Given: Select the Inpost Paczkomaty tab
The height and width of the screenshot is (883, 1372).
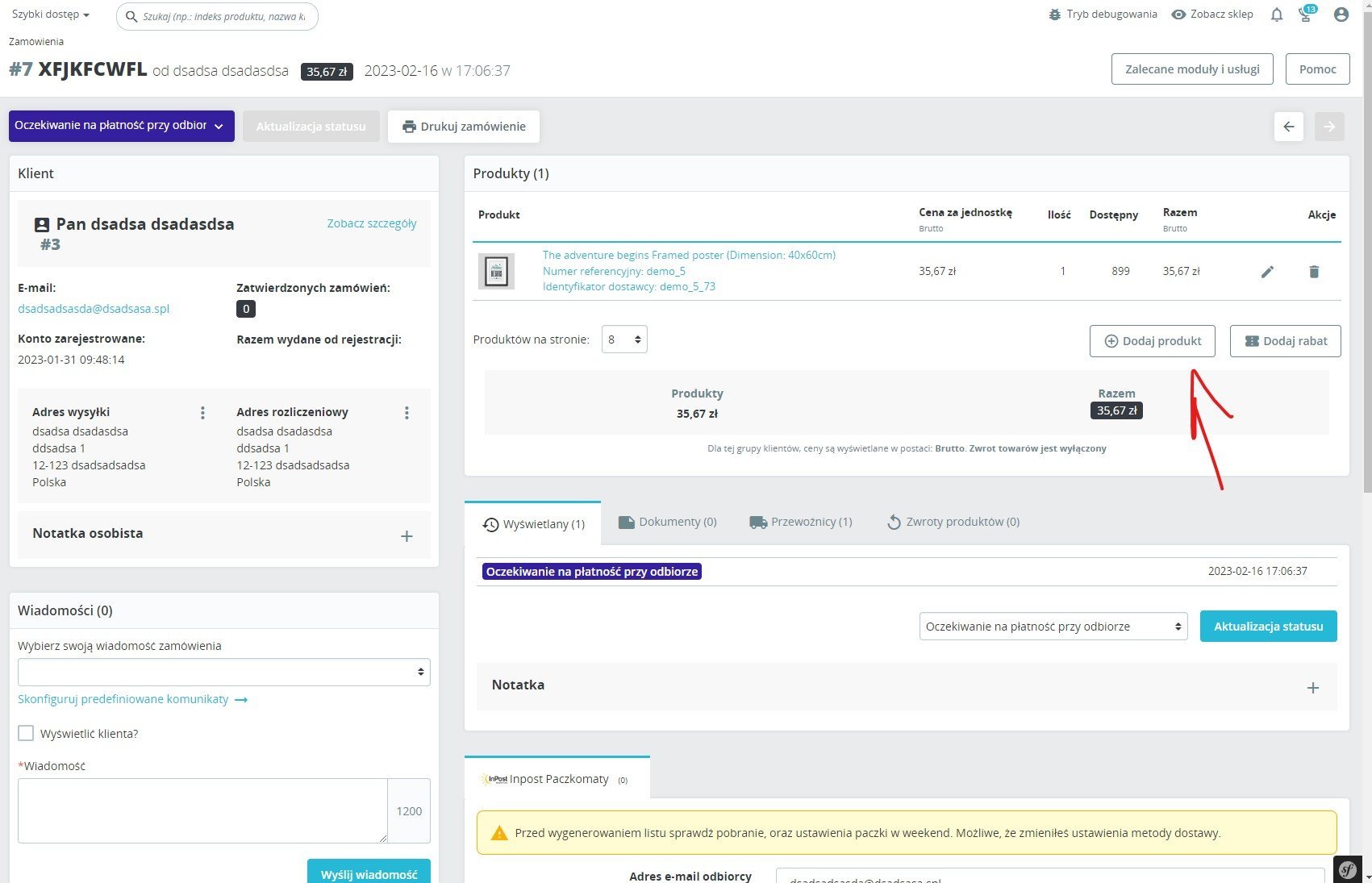Looking at the screenshot, I should click(x=557, y=779).
